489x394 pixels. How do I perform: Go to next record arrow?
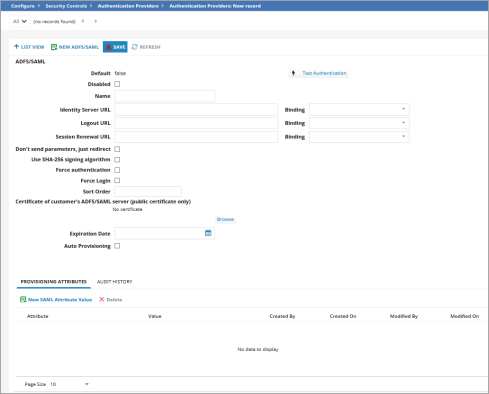[x=96, y=21]
